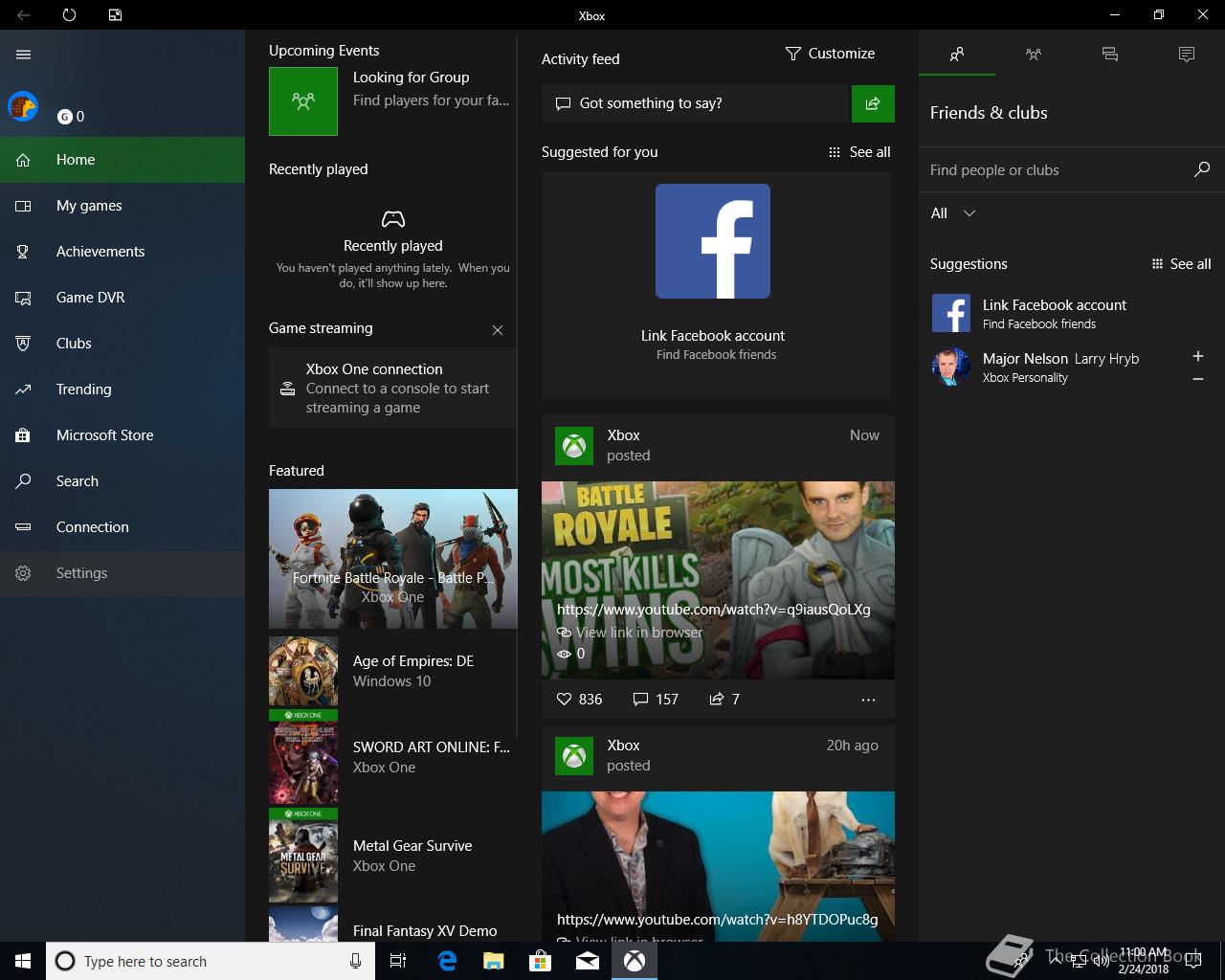Click View link in browser on Battle Royale post
1225x980 pixels.
[x=630, y=633]
